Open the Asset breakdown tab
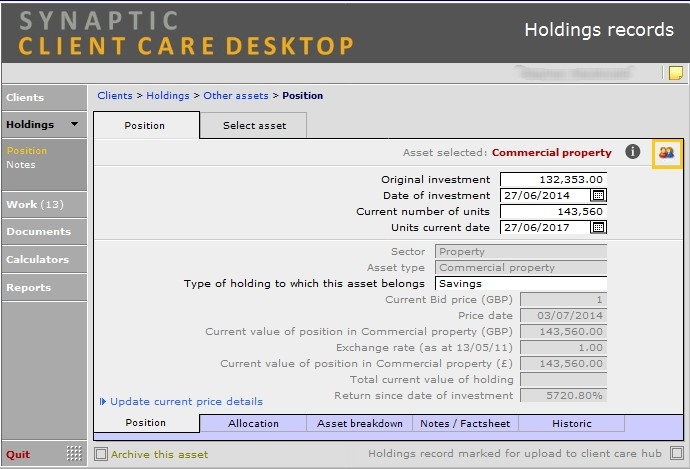This screenshot has width=690, height=469. click(360, 423)
